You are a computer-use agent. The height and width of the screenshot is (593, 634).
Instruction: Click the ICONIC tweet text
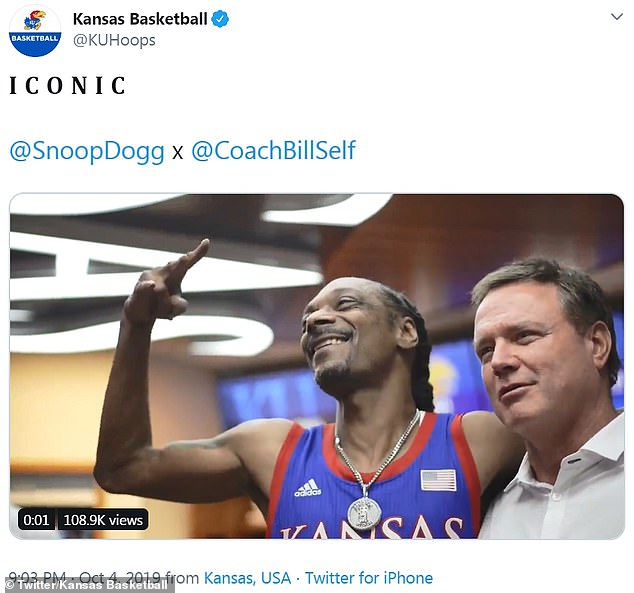(x=68, y=86)
